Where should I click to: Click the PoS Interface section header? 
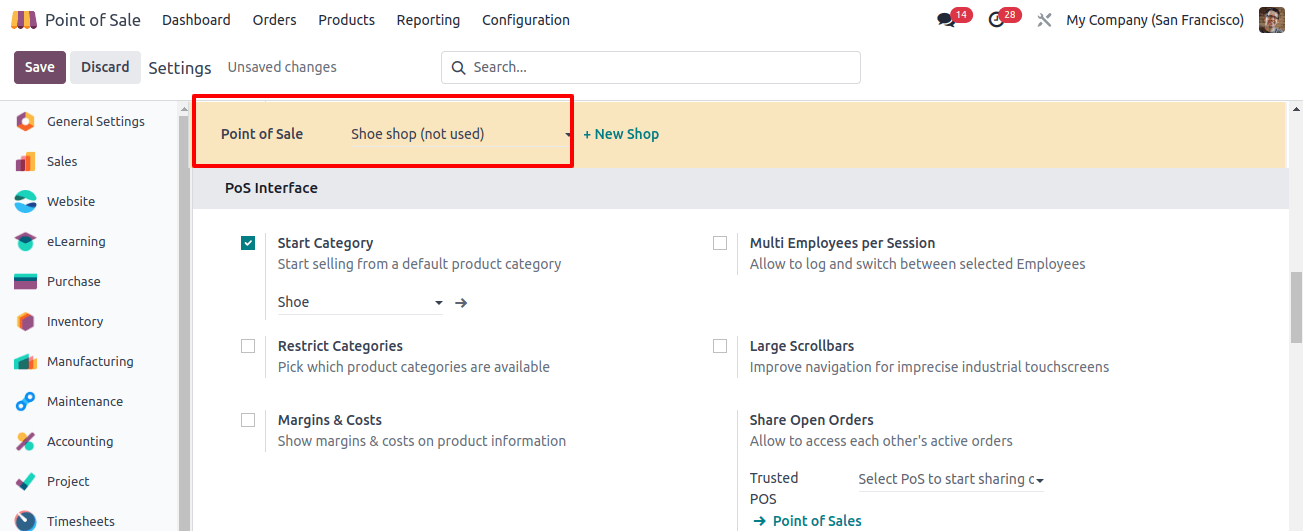coord(271,188)
